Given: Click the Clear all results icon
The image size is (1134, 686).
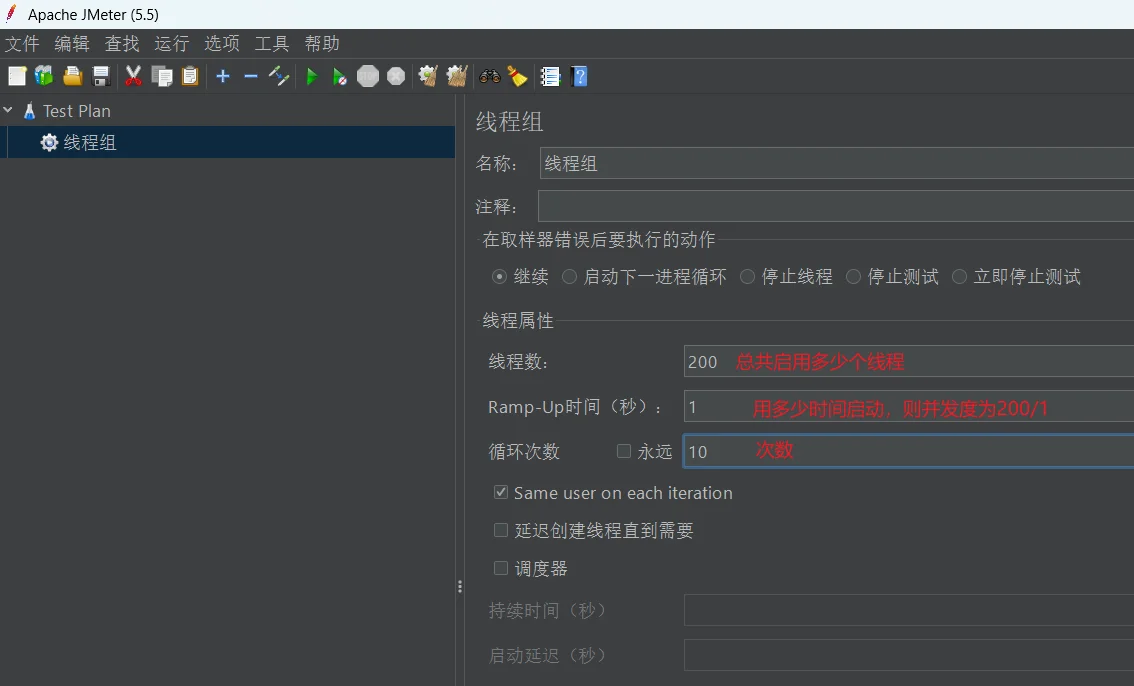Looking at the screenshot, I should point(456,76).
